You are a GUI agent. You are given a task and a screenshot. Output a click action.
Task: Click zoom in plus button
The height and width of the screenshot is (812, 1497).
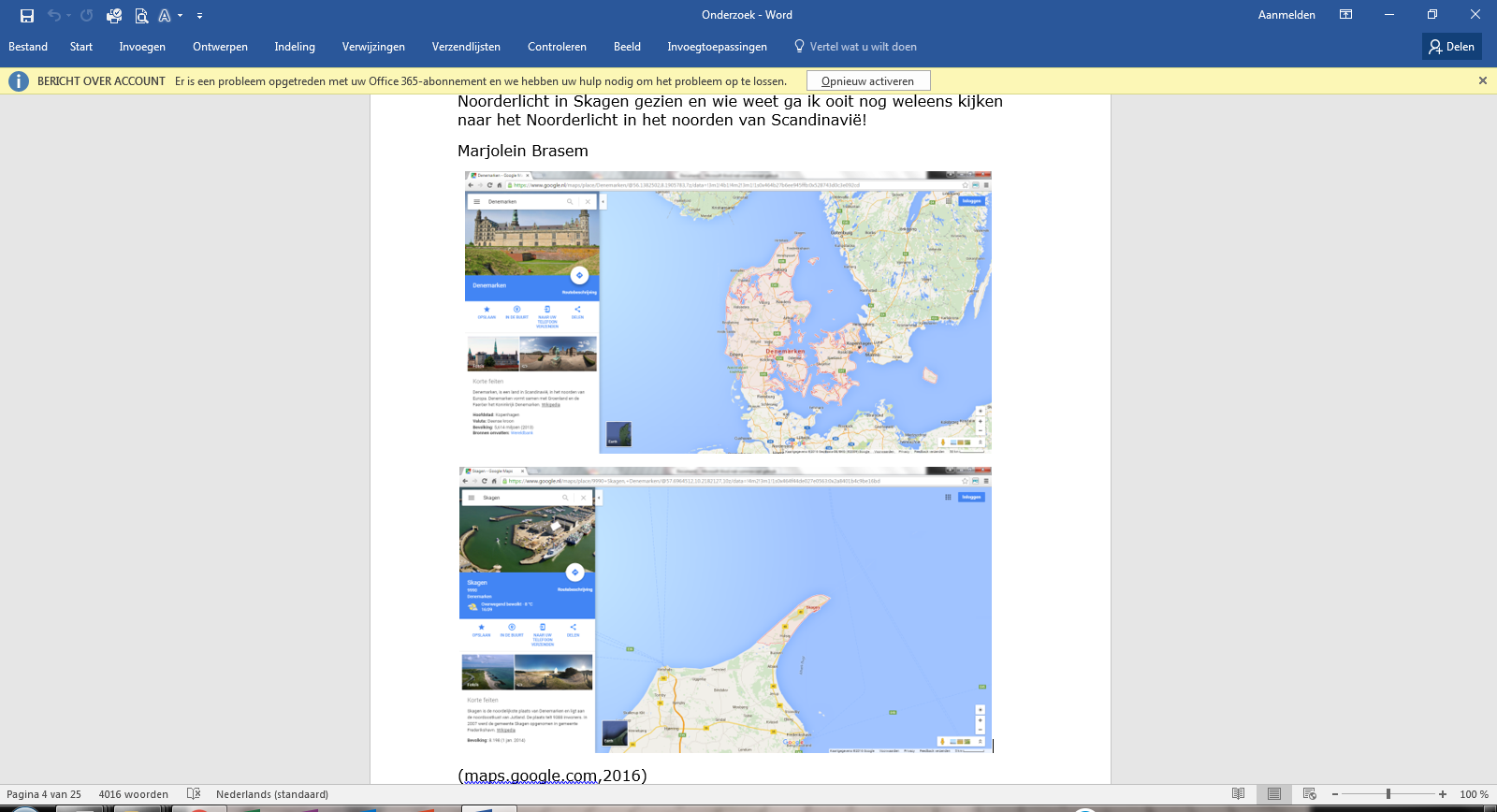pos(1443,794)
